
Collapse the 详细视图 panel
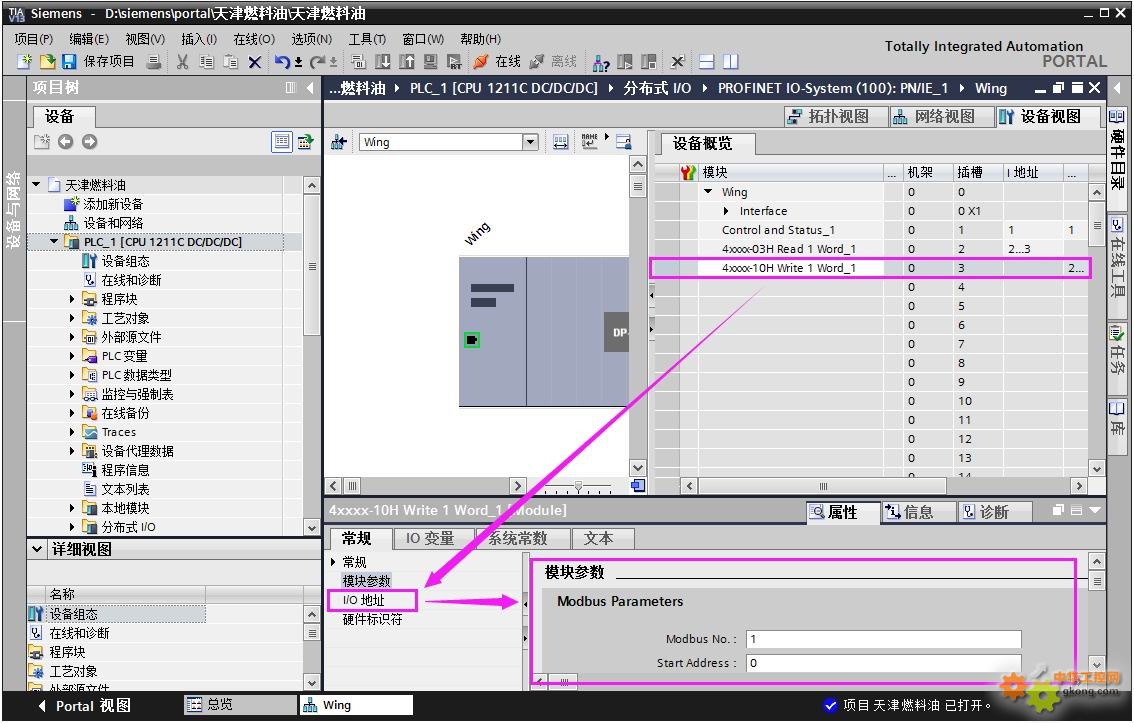[x=37, y=549]
